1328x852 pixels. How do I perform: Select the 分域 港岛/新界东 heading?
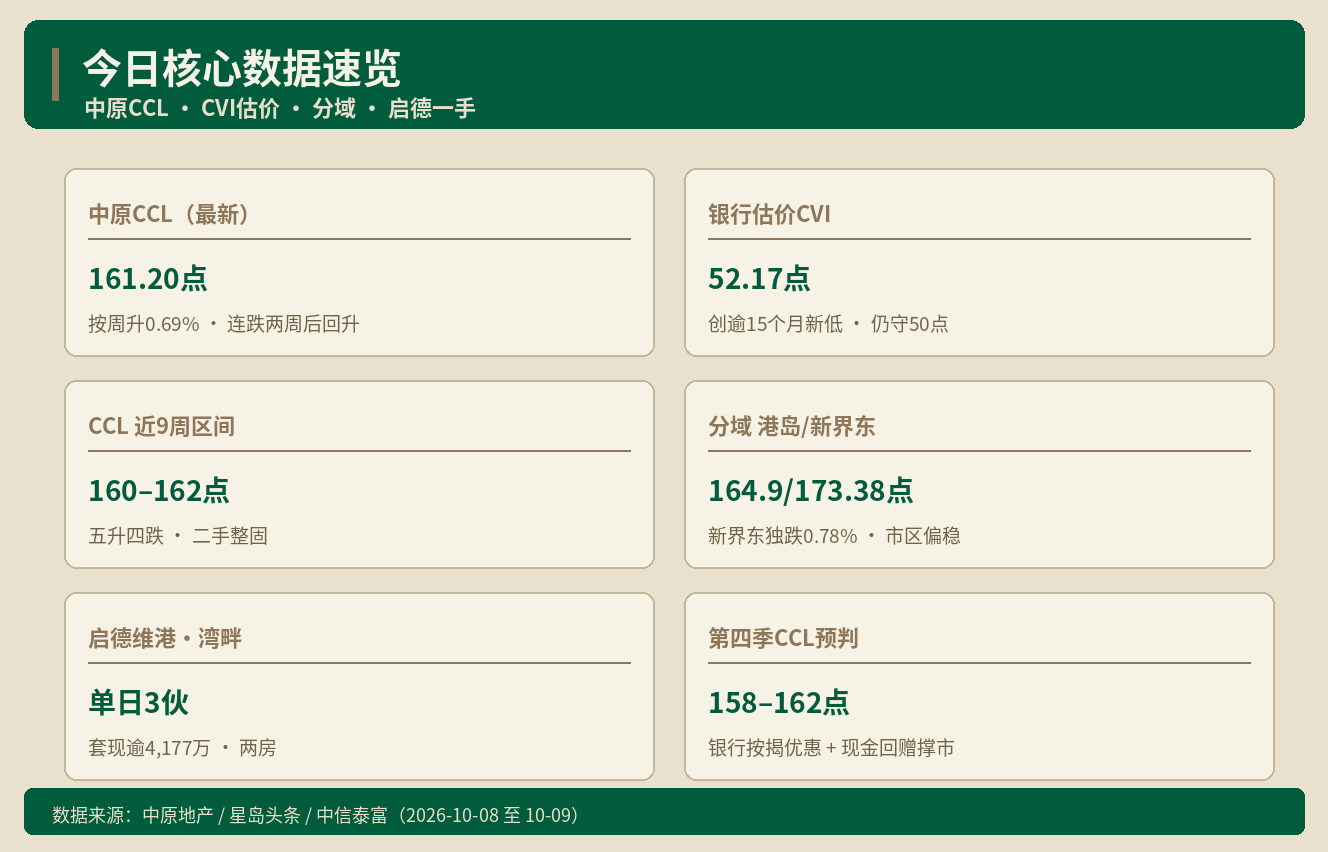(x=791, y=427)
